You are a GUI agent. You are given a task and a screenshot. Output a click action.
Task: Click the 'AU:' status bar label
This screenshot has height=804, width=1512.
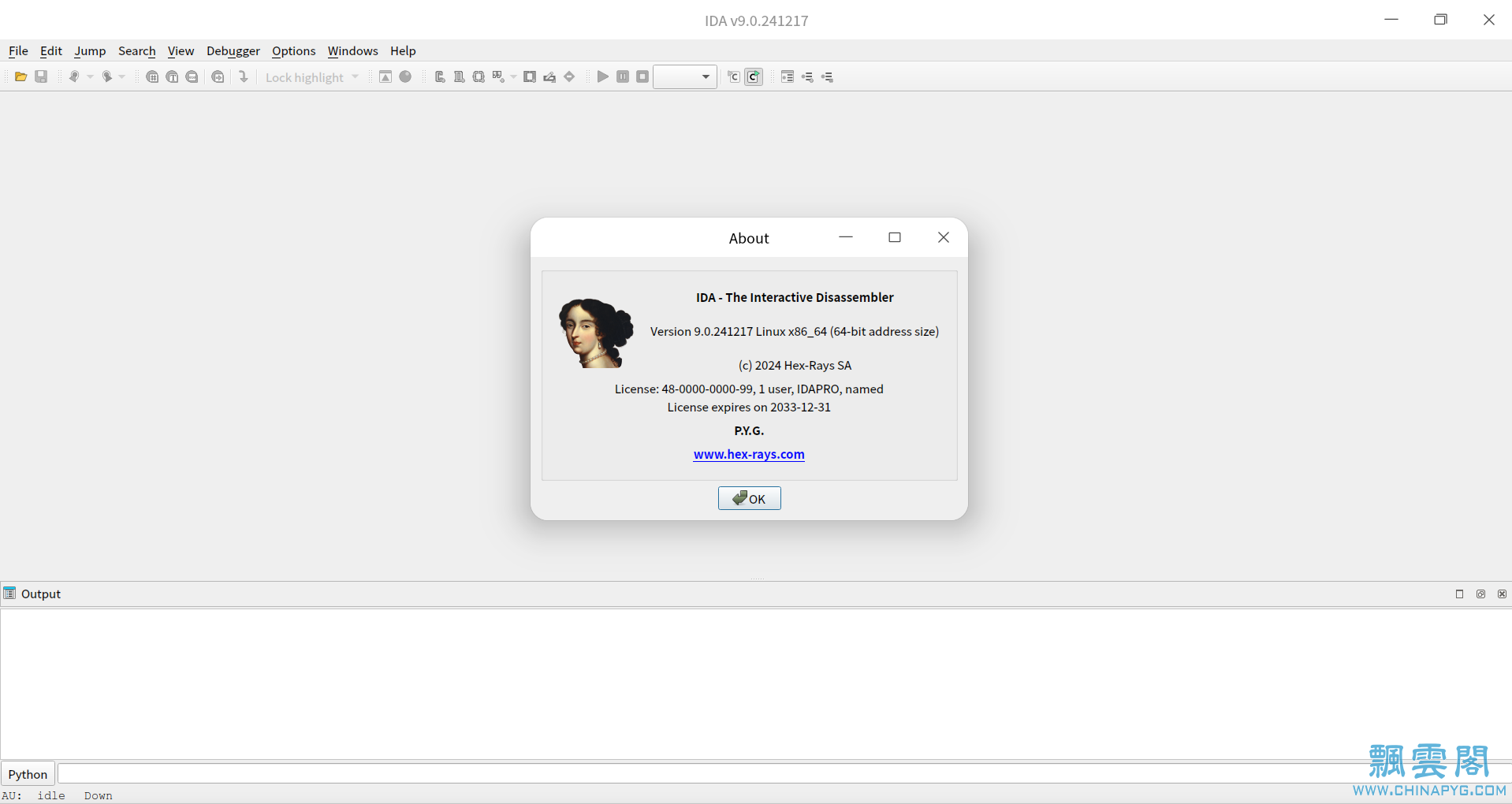12,795
